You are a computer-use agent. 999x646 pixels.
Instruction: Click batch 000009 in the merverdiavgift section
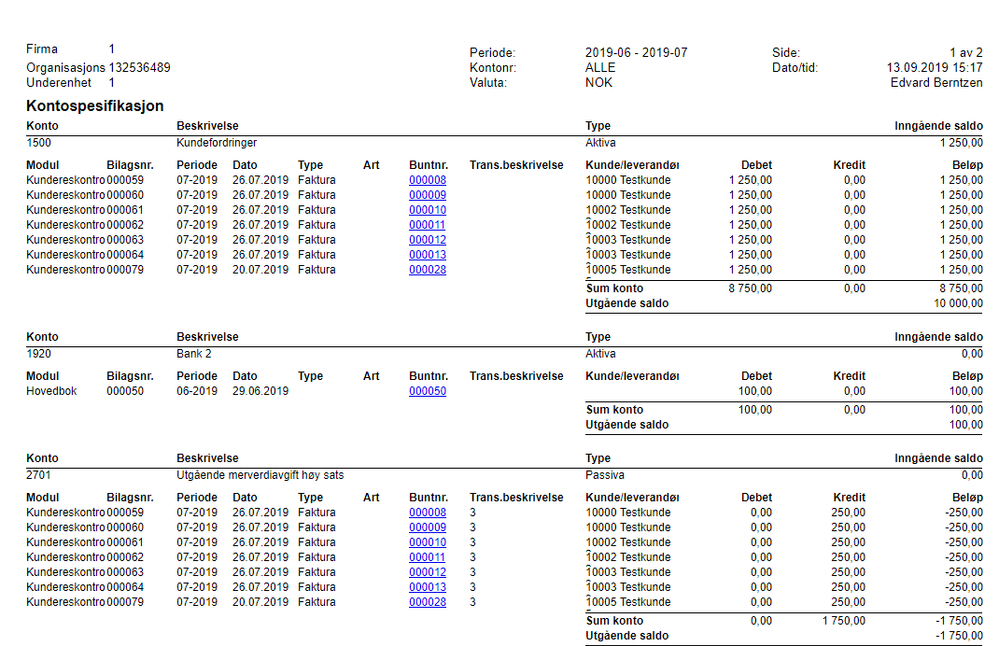coord(428,528)
